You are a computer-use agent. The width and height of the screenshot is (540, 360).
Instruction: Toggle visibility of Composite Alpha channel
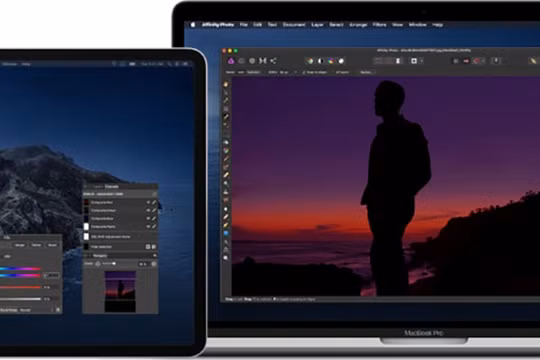coord(148,226)
